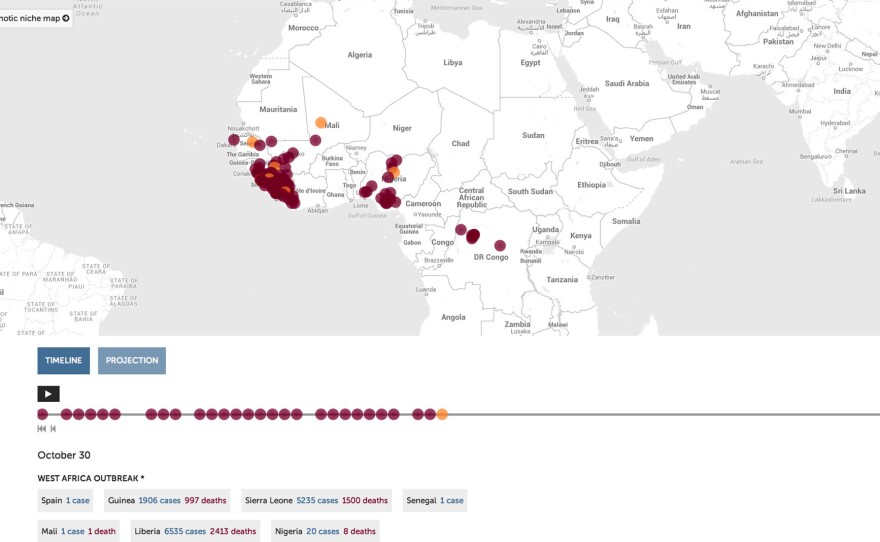Click the Sierra Leone cases box

pyautogui.click(x=316, y=500)
